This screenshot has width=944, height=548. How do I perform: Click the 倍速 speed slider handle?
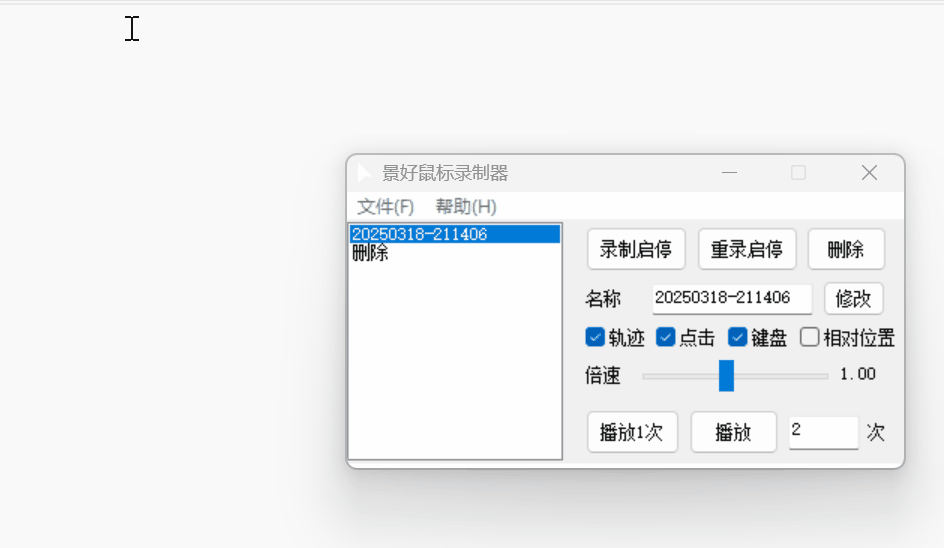pos(726,376)
